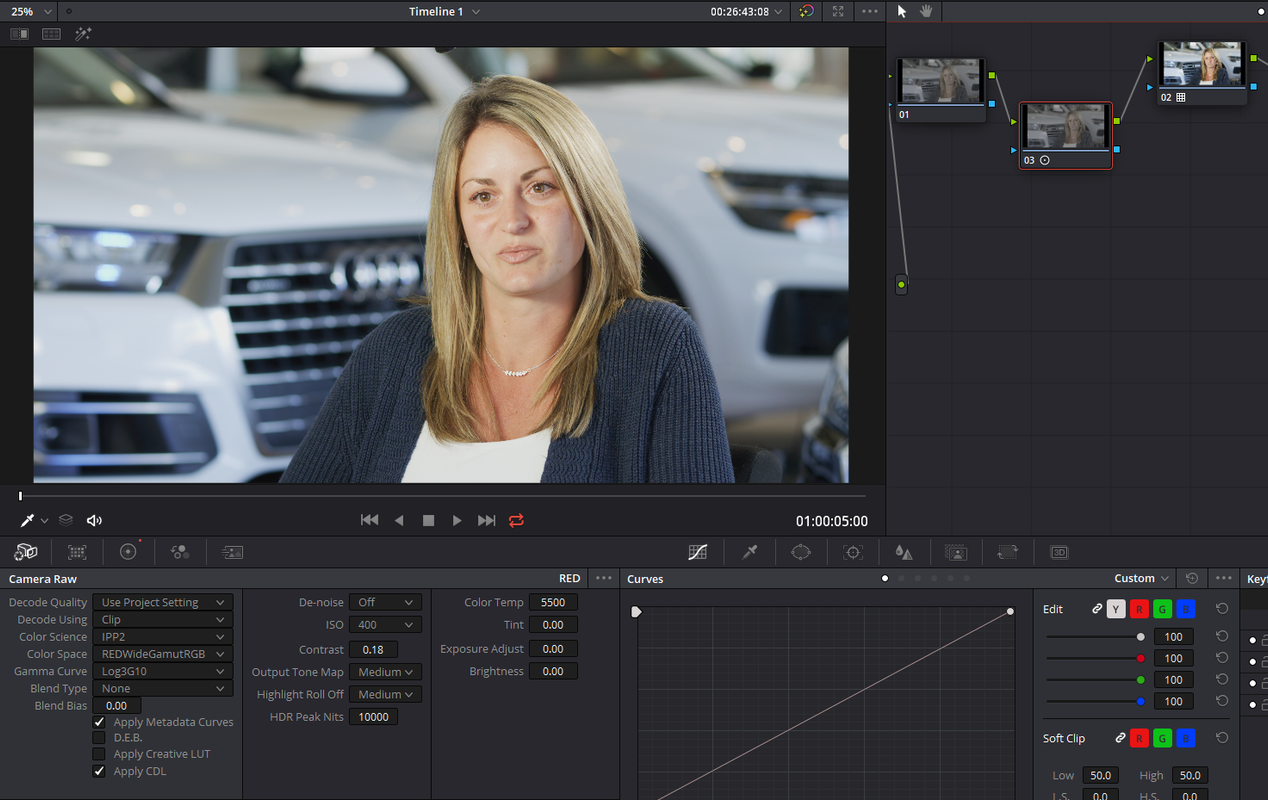Viewport: 1268px width, 800px height.
Task: Enable Apply Creative LUT checkbox
Action: 99,754
